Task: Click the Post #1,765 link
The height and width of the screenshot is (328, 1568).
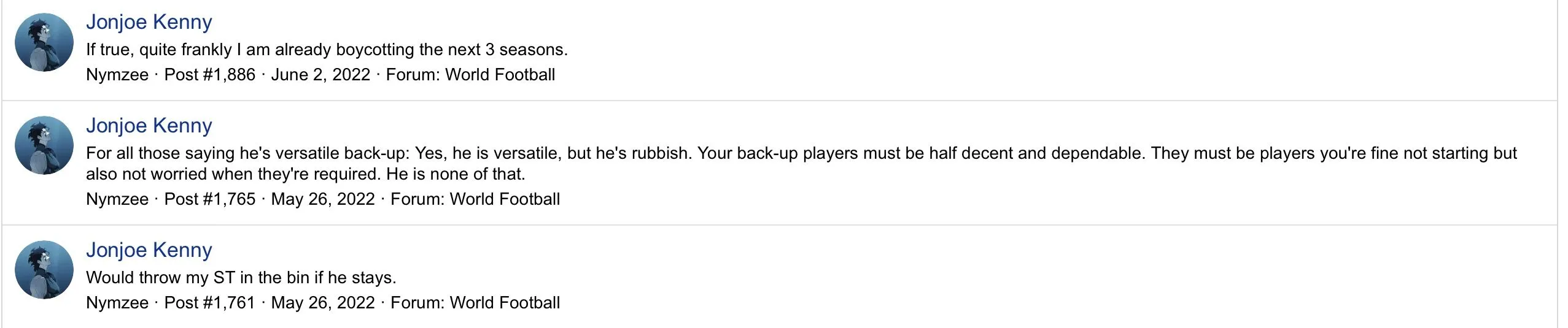Action: (x=209, y=199)
